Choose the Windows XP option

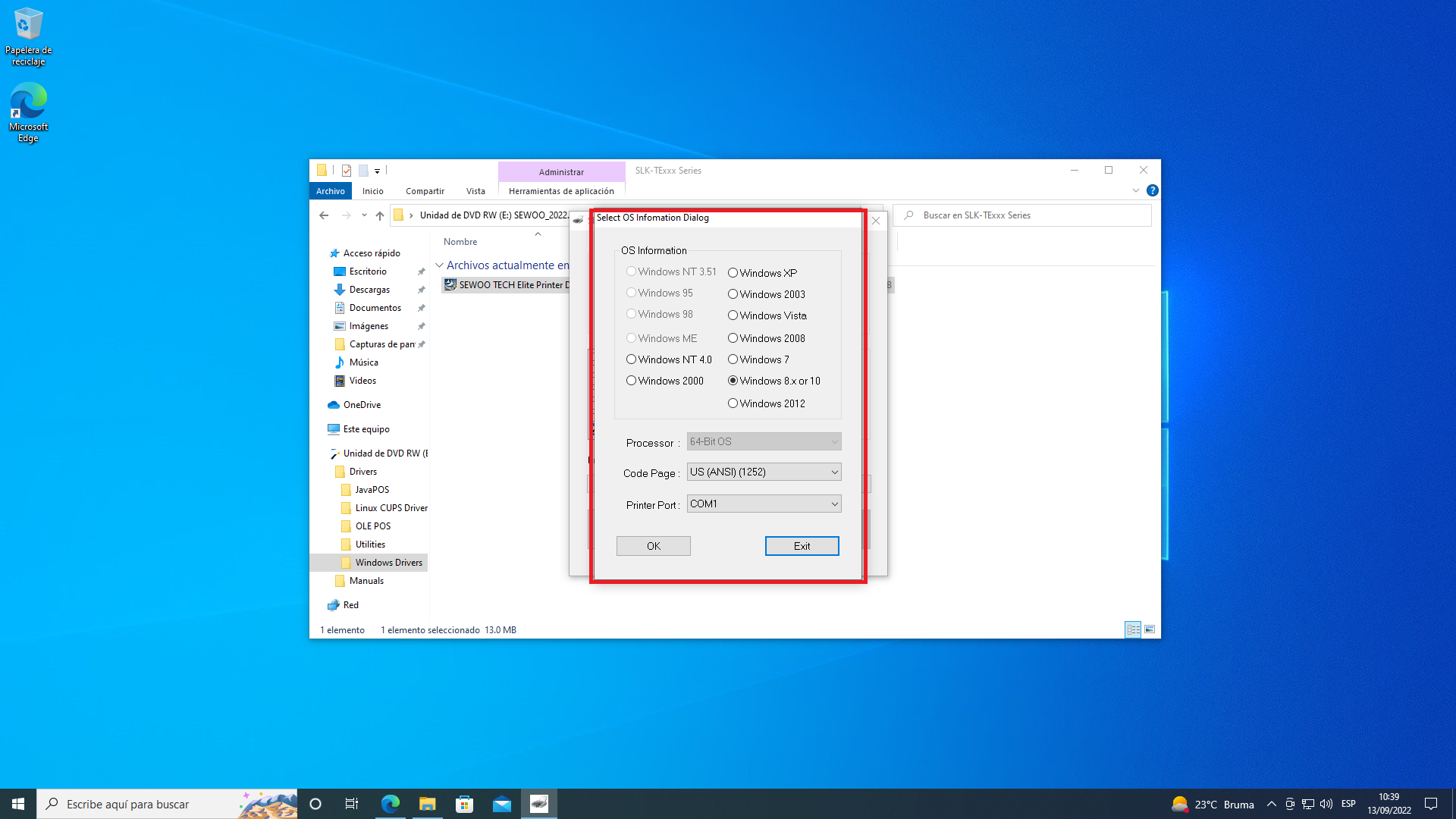coord(733,273)
